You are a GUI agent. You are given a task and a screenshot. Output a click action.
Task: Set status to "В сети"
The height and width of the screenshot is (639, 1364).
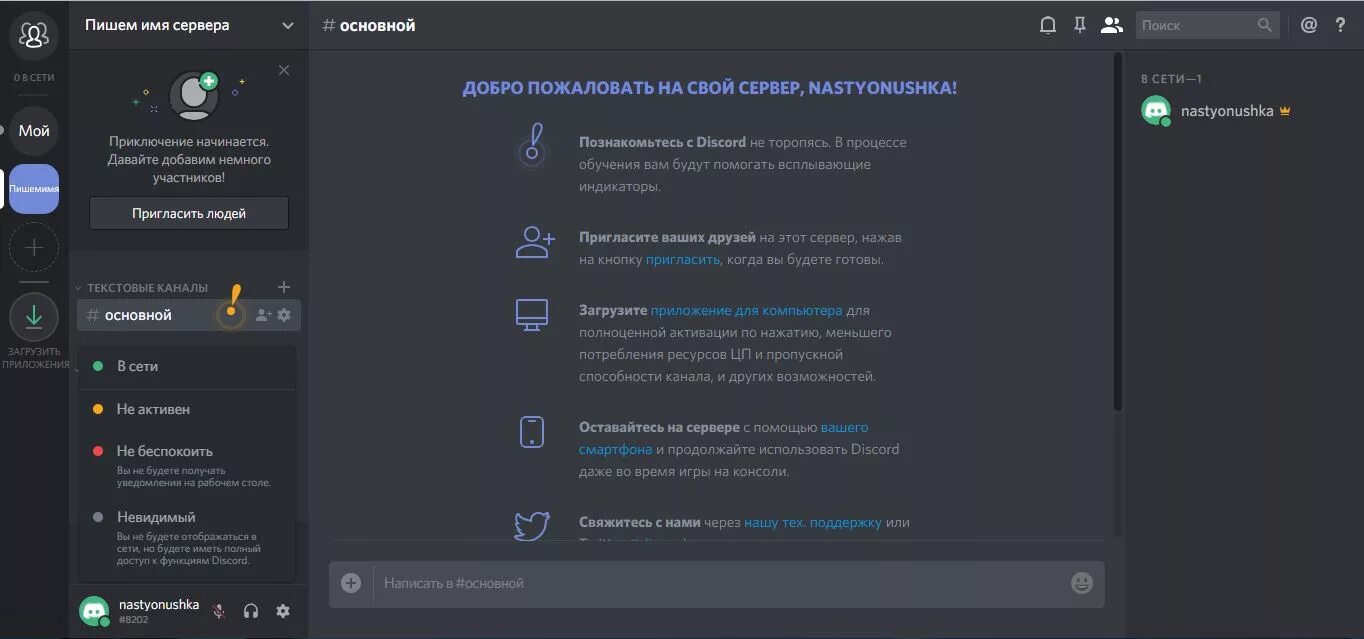187,366
